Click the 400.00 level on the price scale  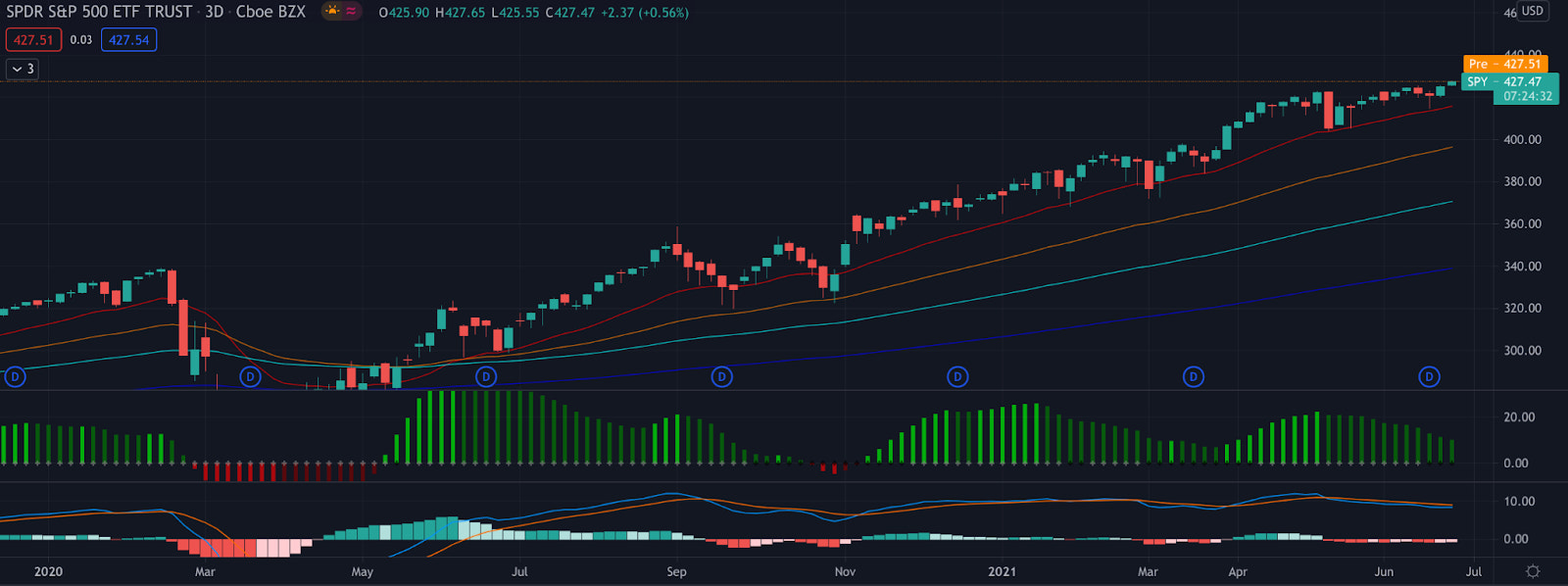(1522, 139)
